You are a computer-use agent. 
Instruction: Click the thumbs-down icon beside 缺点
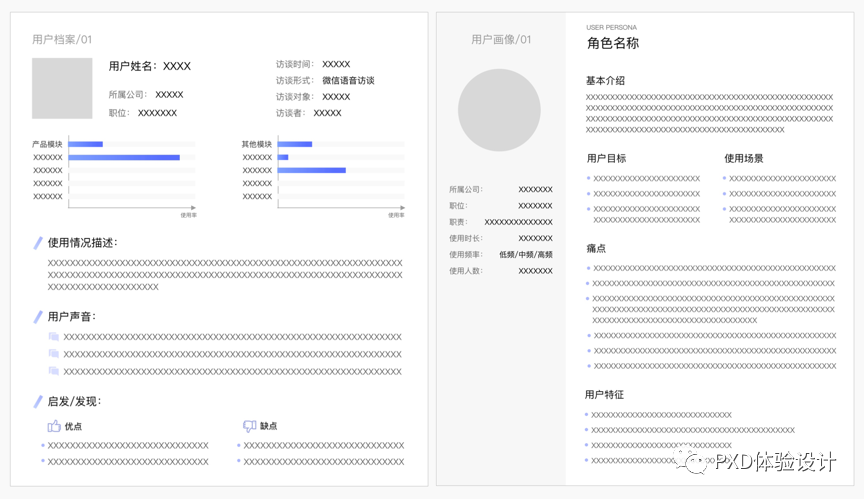(250, 426)
